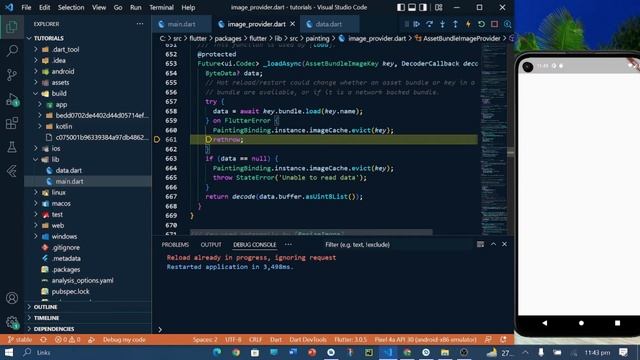Click Flutter: 3.0.5 version in status bar

(351, 339)
